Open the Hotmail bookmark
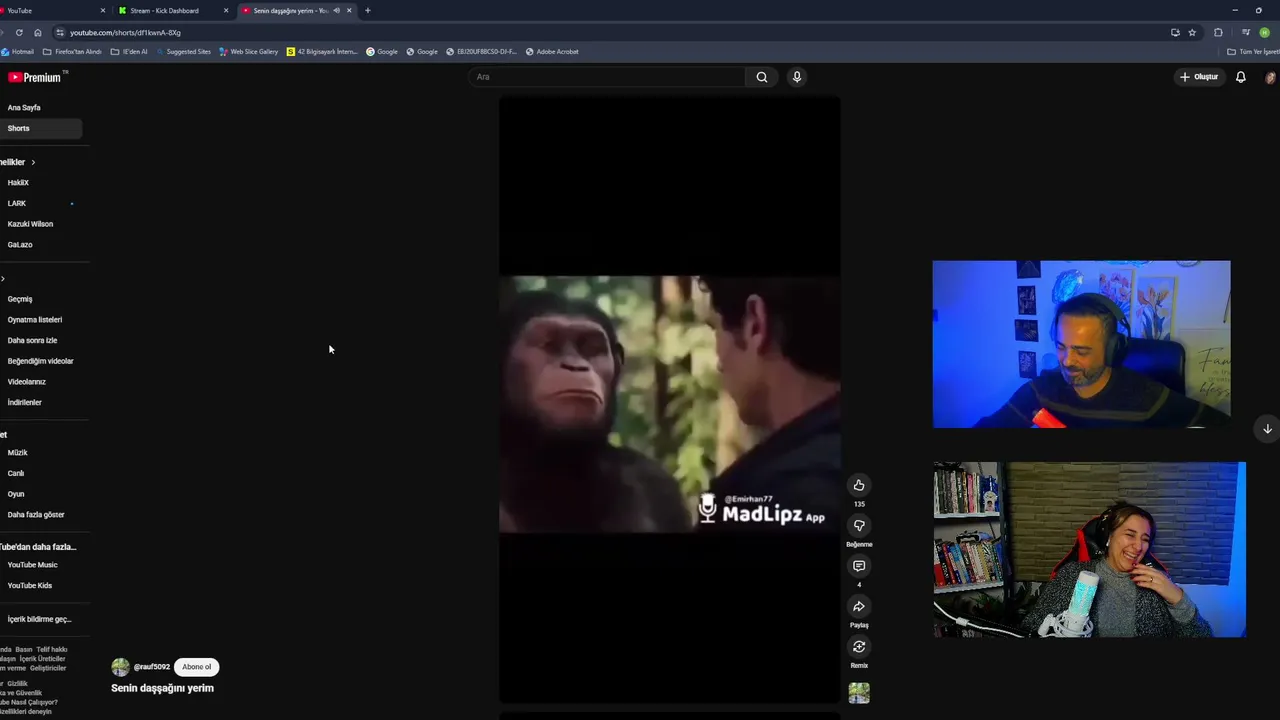Image resolution: width=1280 pixels, height=720 pixels. [18, 52]
